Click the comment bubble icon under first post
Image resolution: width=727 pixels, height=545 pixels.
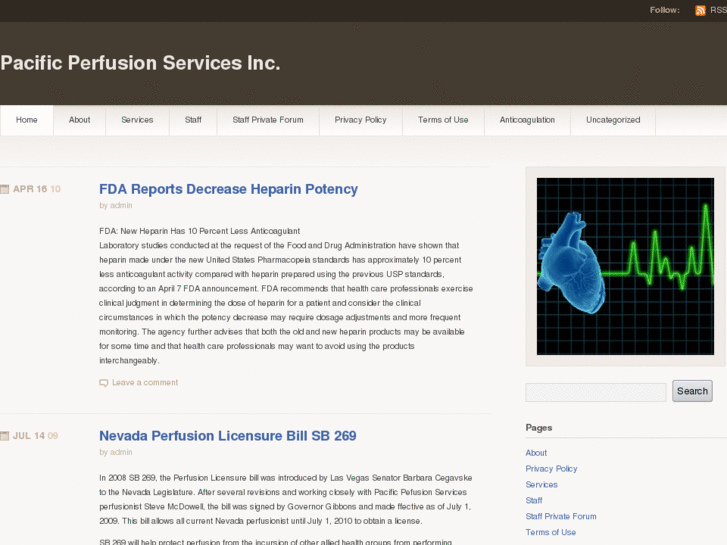(103, 383)
